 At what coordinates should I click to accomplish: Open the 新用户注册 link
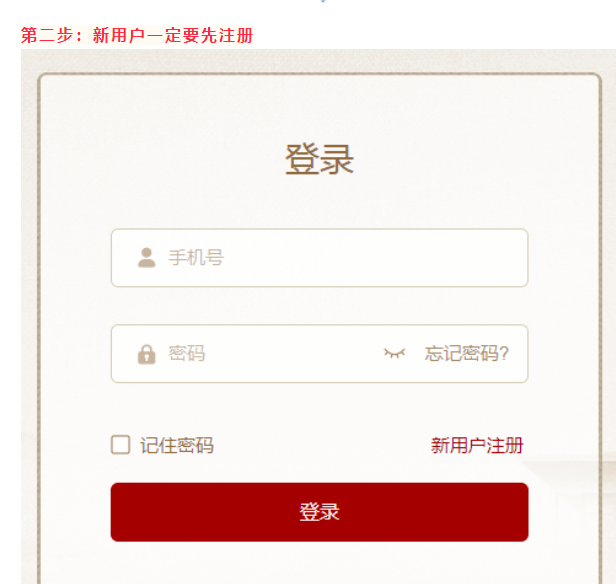(x=477, y=446)
